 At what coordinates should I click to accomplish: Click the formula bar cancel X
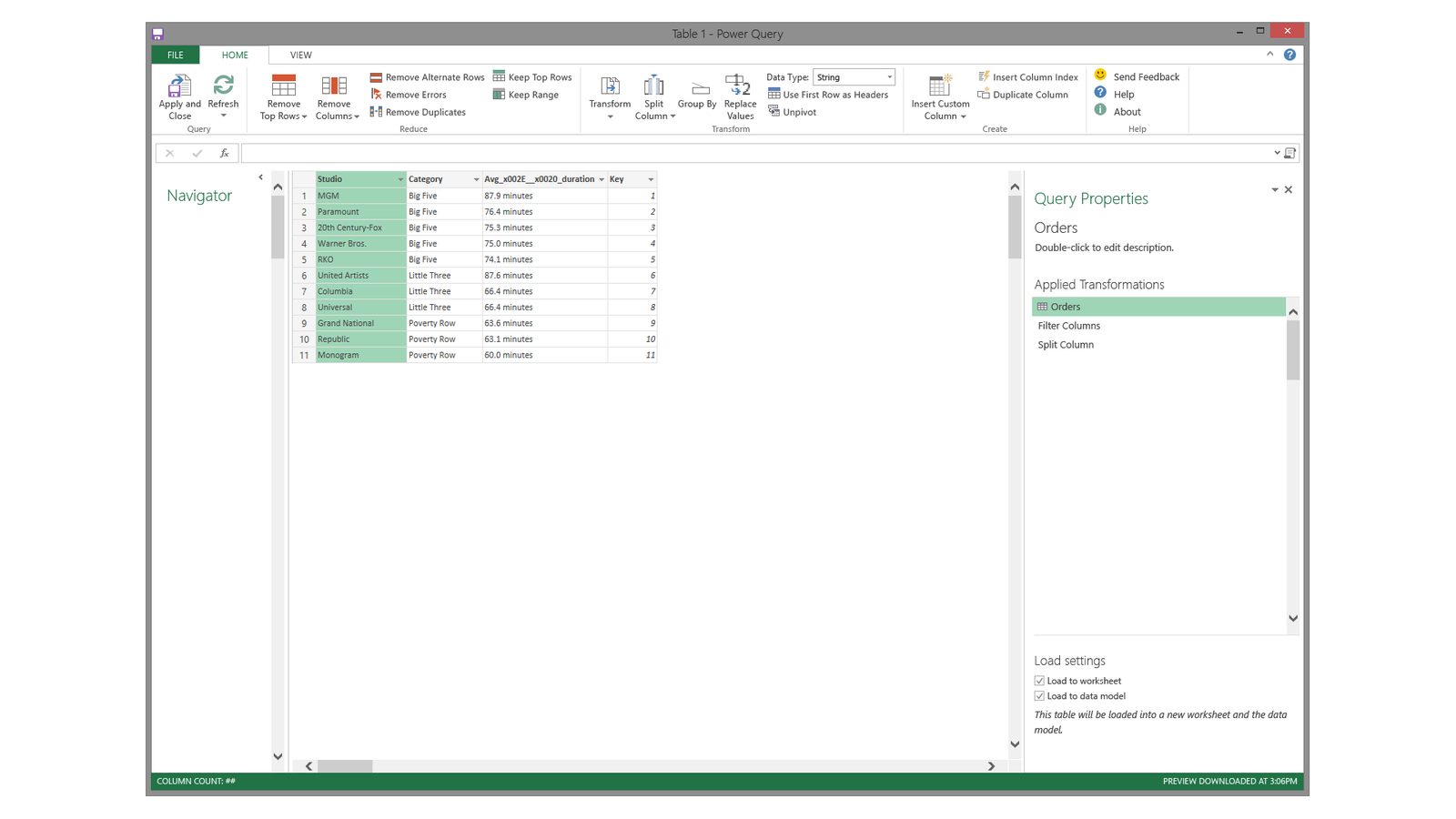[169, 153]
